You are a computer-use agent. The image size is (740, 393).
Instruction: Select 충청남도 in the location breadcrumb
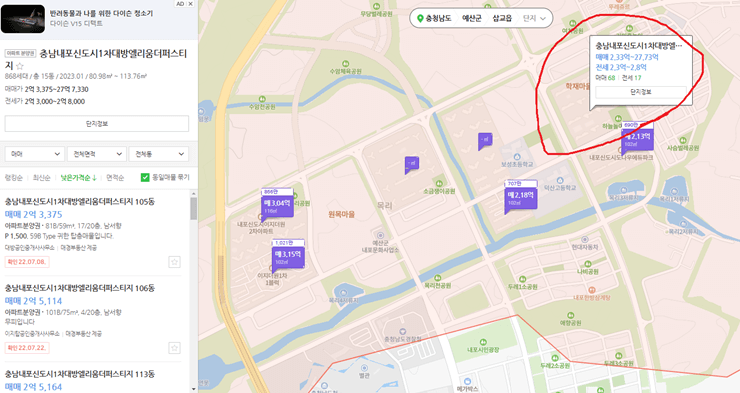click(438, 18)
